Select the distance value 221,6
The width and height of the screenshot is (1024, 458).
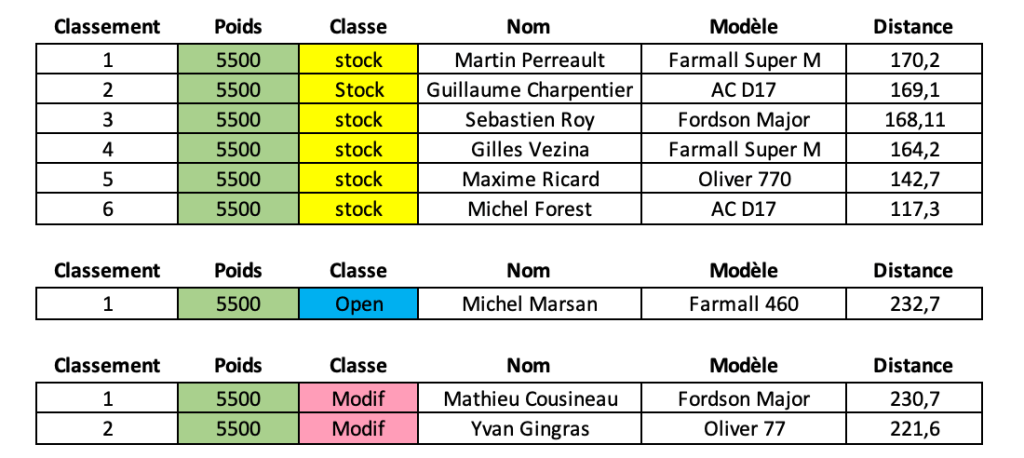click(x=912, y=430)
